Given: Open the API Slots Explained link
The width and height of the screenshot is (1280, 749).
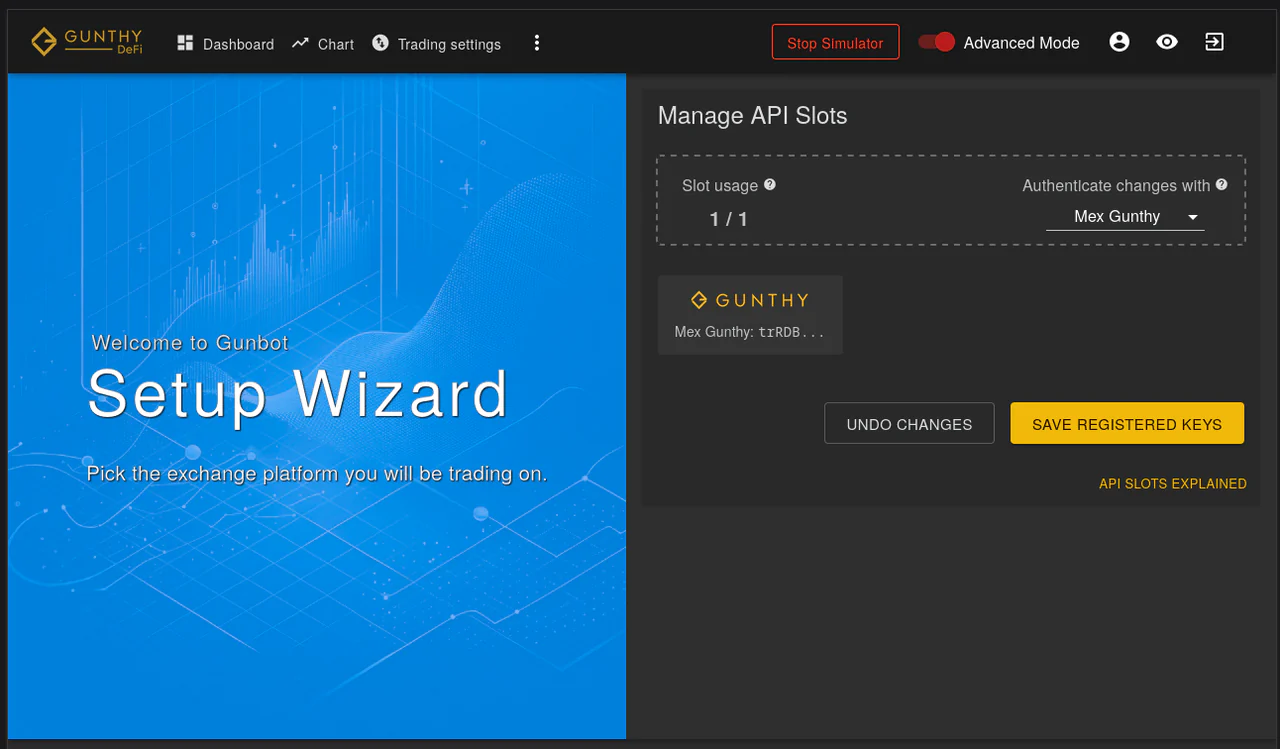Looking at the screenshot, I should [x=1172, y=484].
